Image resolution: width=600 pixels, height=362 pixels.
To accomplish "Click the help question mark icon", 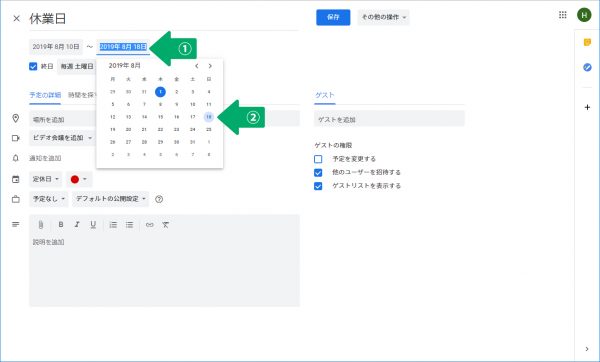I will coord(159,199).
